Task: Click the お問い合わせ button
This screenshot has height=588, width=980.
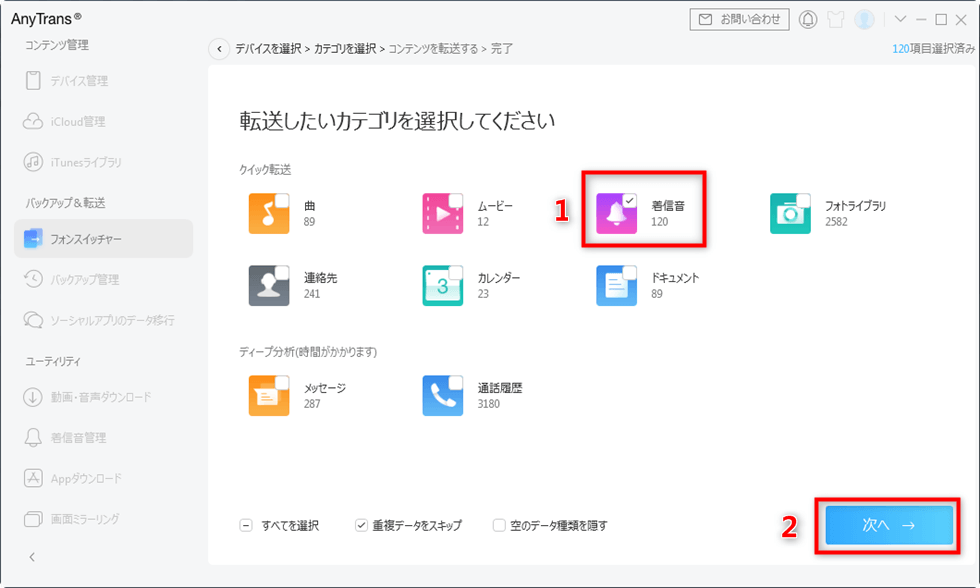Action: tap(739, 19)
